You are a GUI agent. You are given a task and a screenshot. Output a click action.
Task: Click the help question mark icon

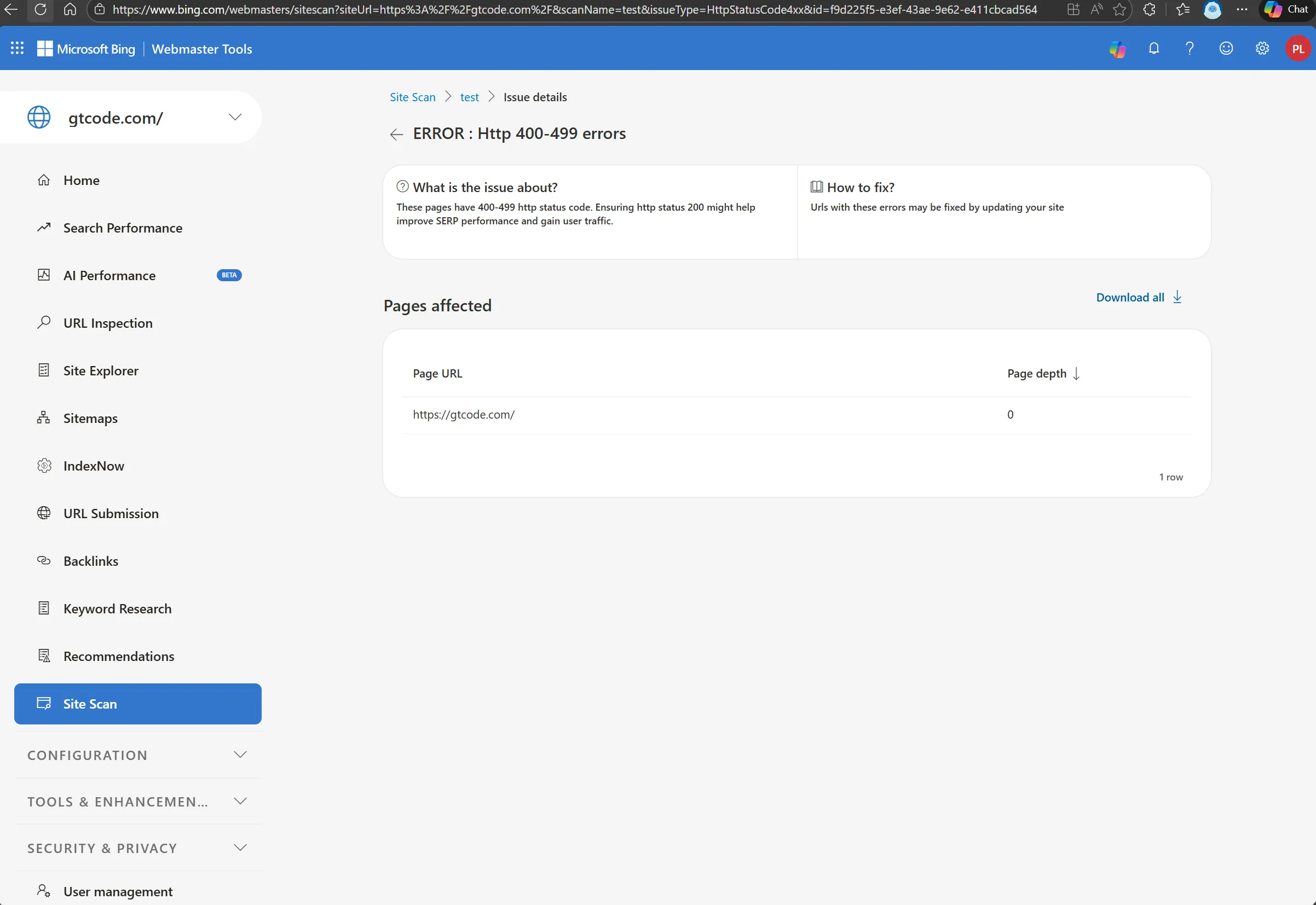1190,48
